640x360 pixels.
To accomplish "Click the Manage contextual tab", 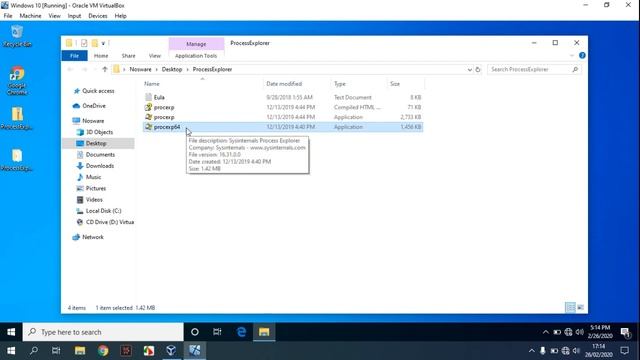I will click(196, 44).
